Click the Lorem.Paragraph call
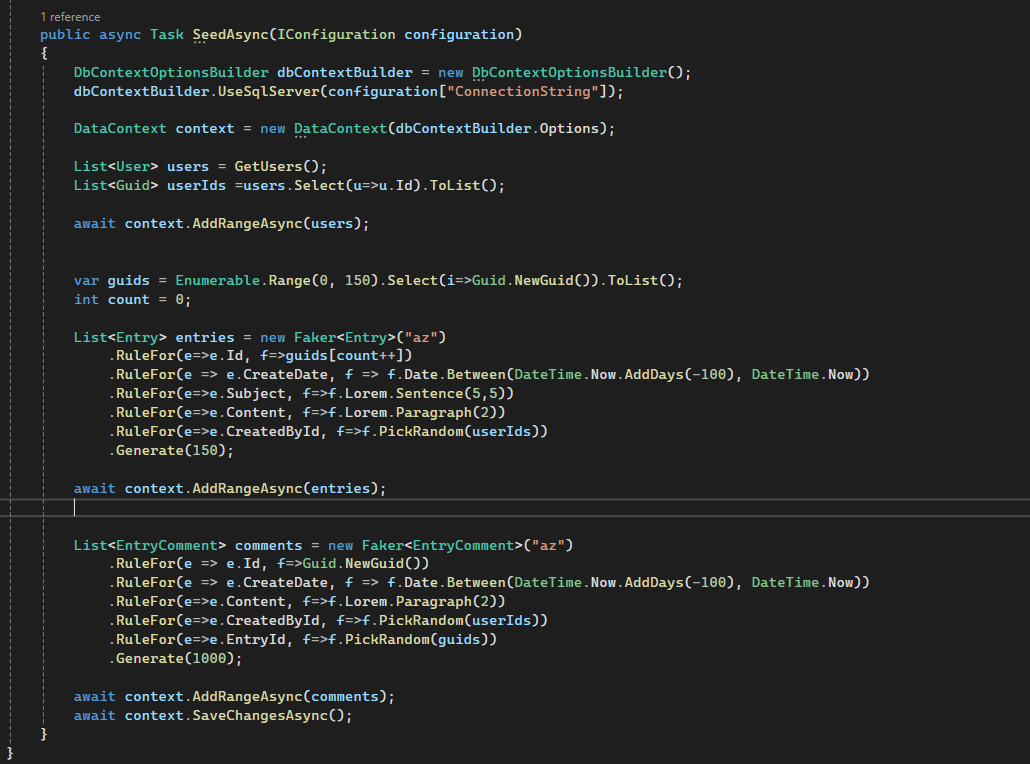1030x764 pixels. click(x=410, y=412)
